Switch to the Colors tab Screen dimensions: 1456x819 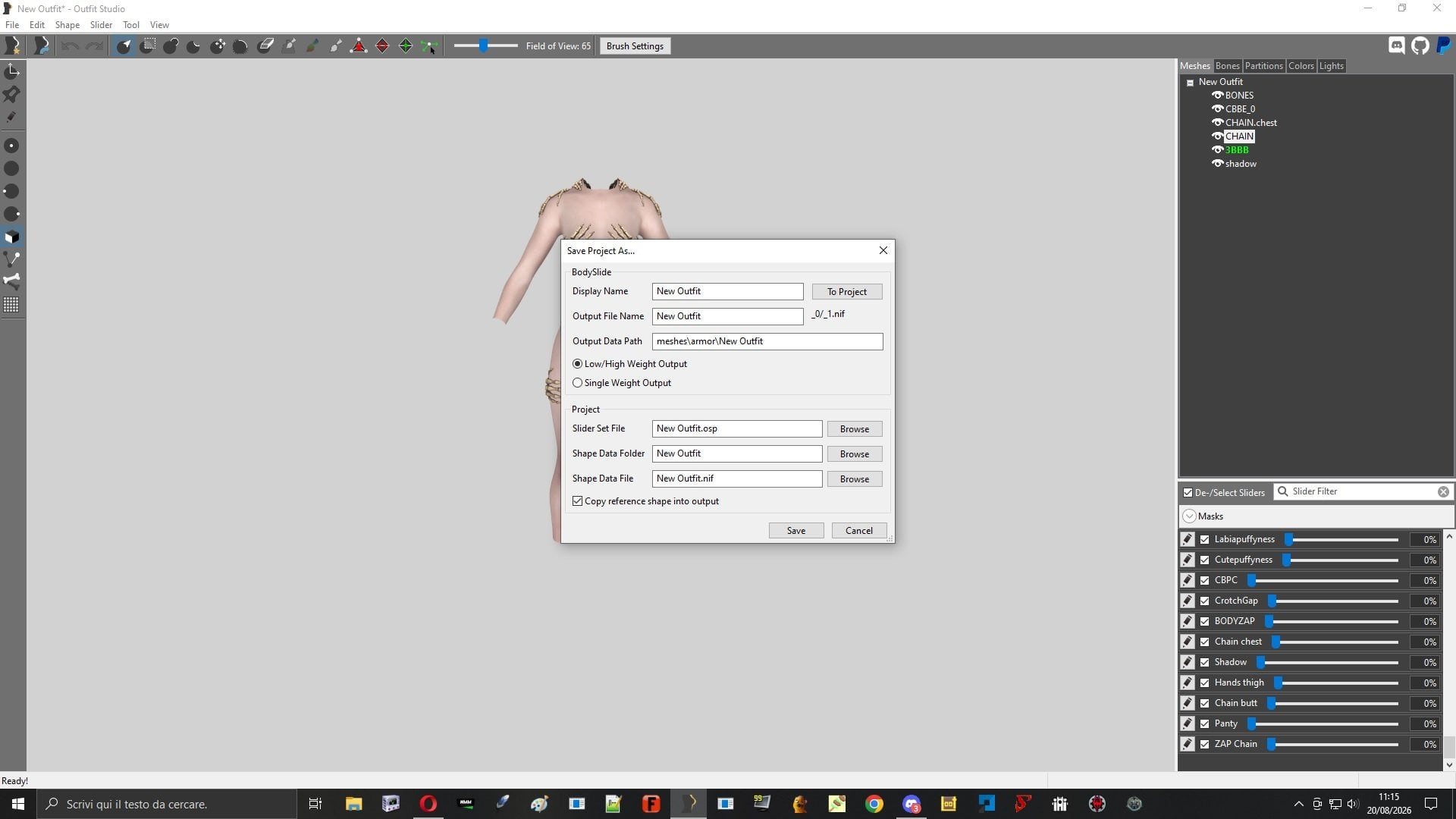[x=1301, y=66]
